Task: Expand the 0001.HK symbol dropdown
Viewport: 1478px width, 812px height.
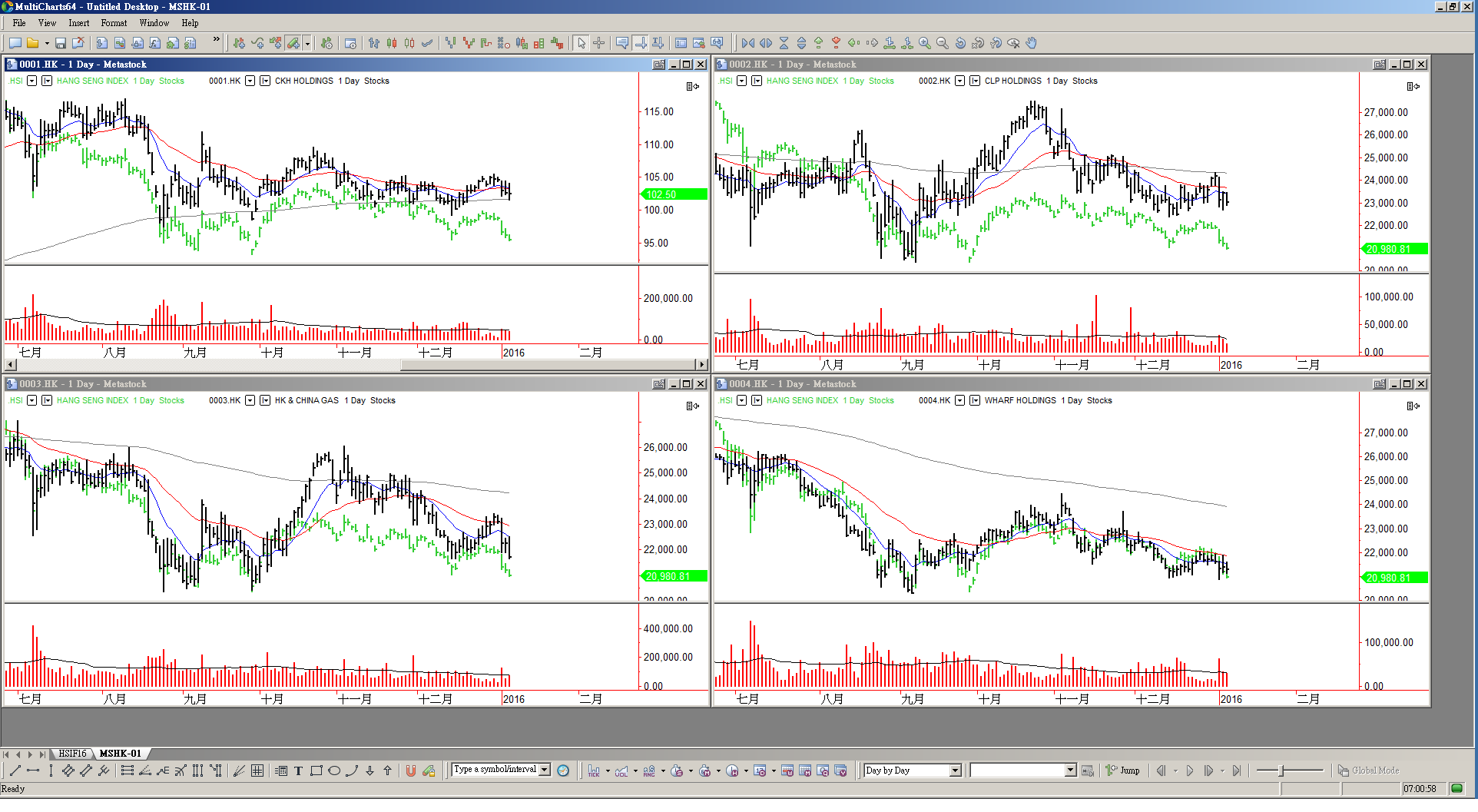Action: (250, 81)
